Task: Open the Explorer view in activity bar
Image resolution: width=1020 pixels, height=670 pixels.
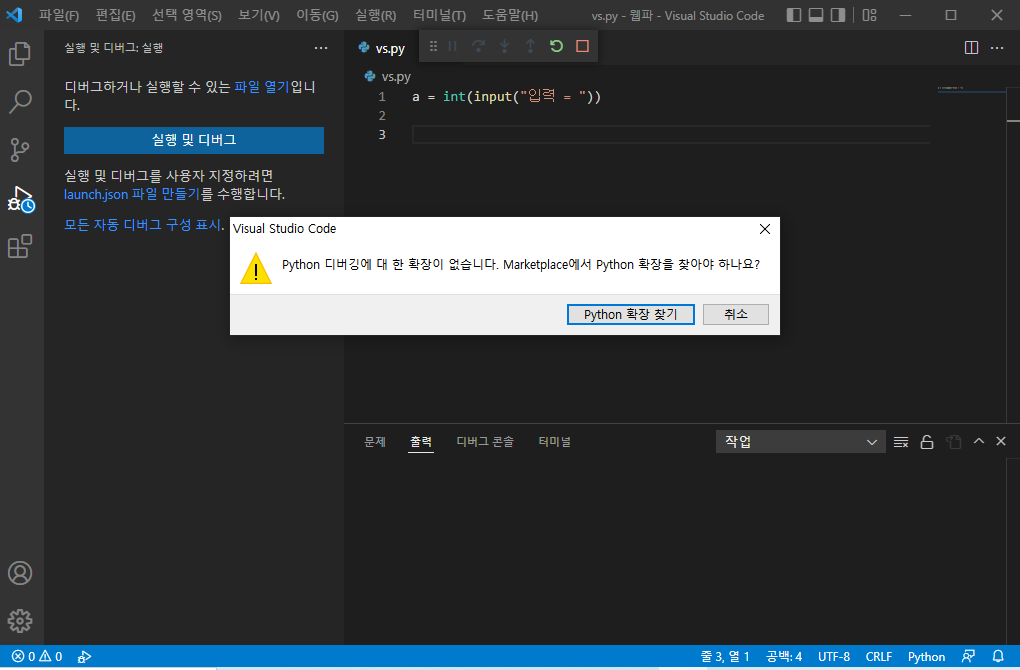Action: pyautogui.click(x=20, y=53)
